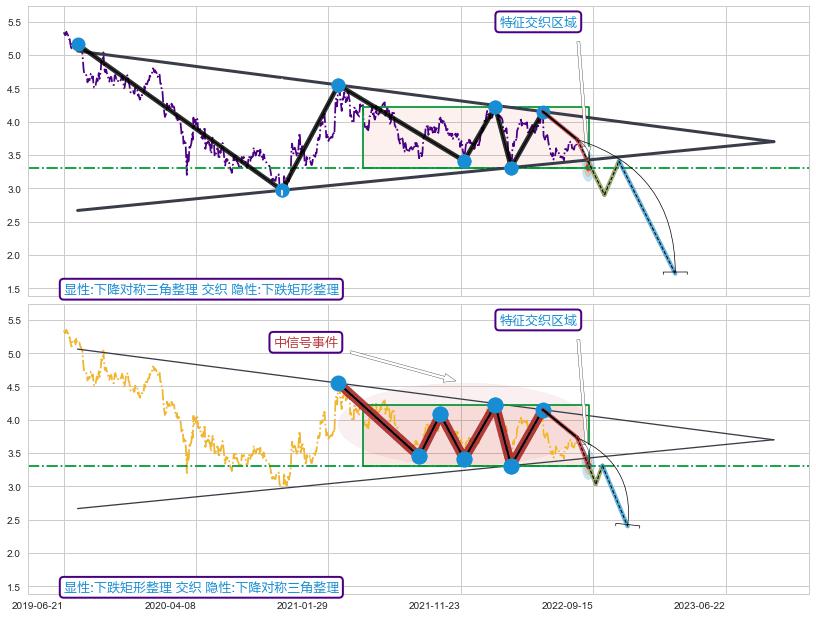Click the lowest blue marker near 3.0 in upper chart
Screen dimensions: 816x617
click(x=282, y=190)
